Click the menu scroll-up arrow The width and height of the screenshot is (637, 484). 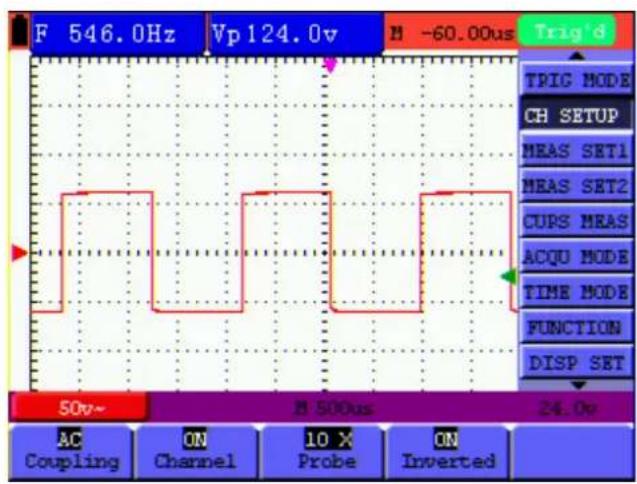point(577,56)
